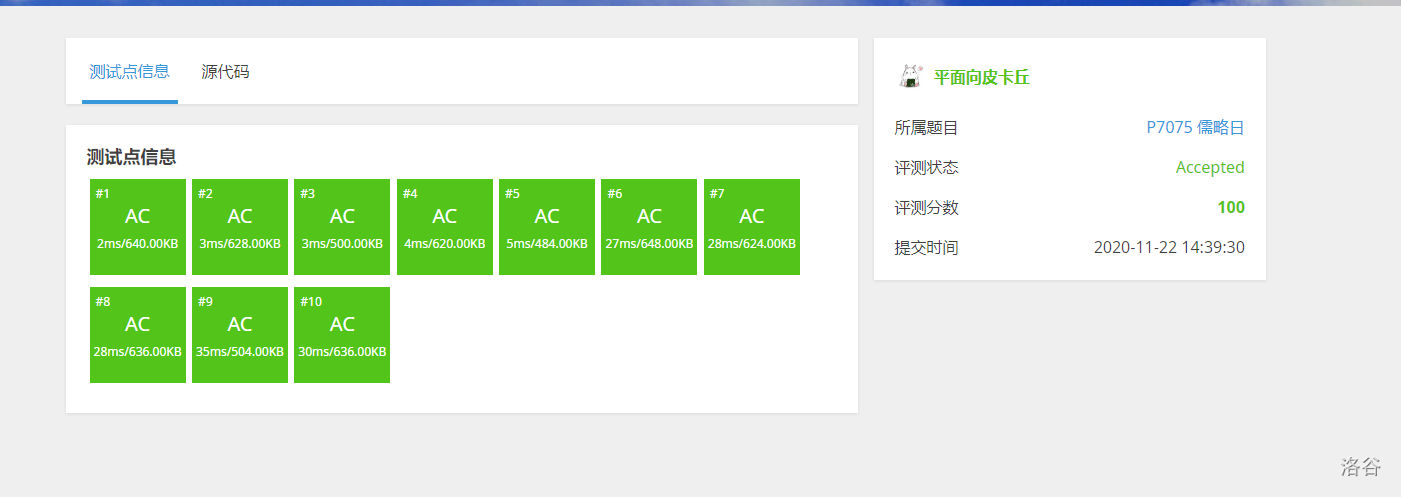Select test case #2 AC block

240,227
